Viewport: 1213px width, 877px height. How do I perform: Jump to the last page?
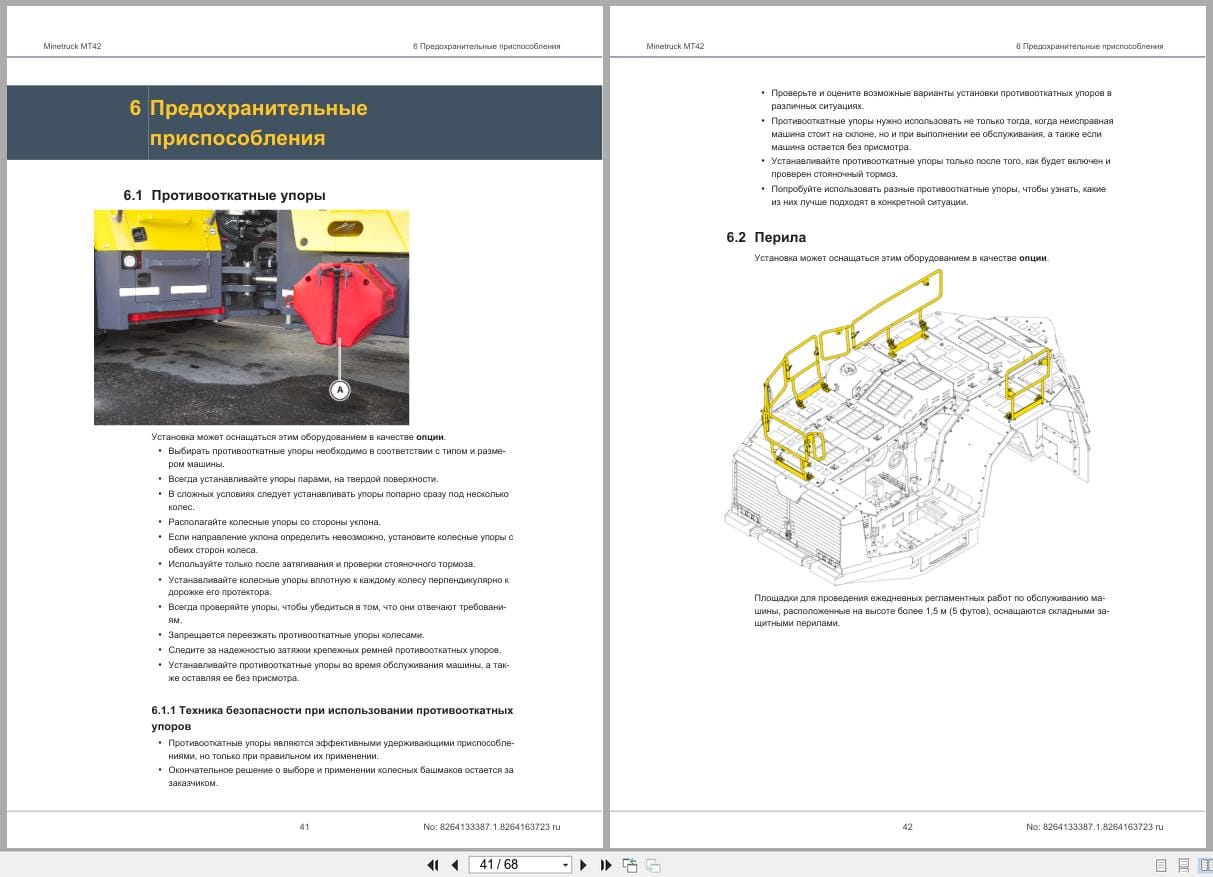[x=606, y=865]
